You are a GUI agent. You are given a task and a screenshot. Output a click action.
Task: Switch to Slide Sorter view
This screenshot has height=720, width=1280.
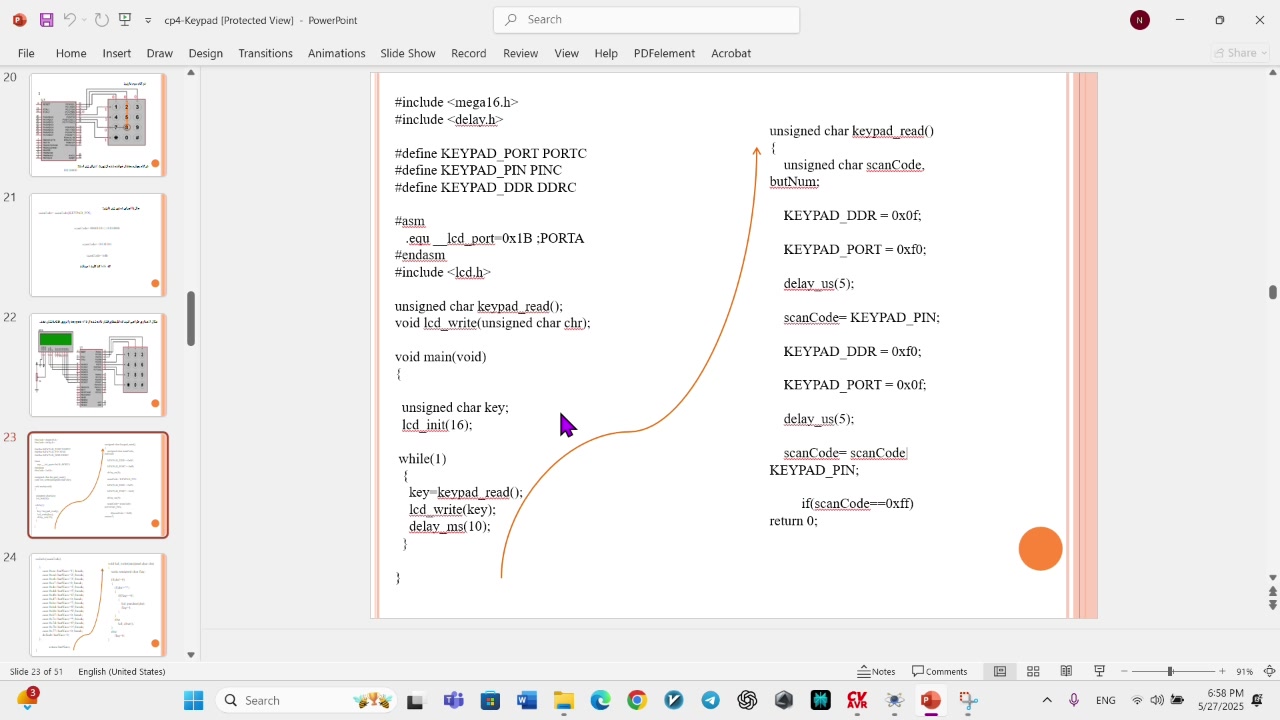pos(1033,672)
